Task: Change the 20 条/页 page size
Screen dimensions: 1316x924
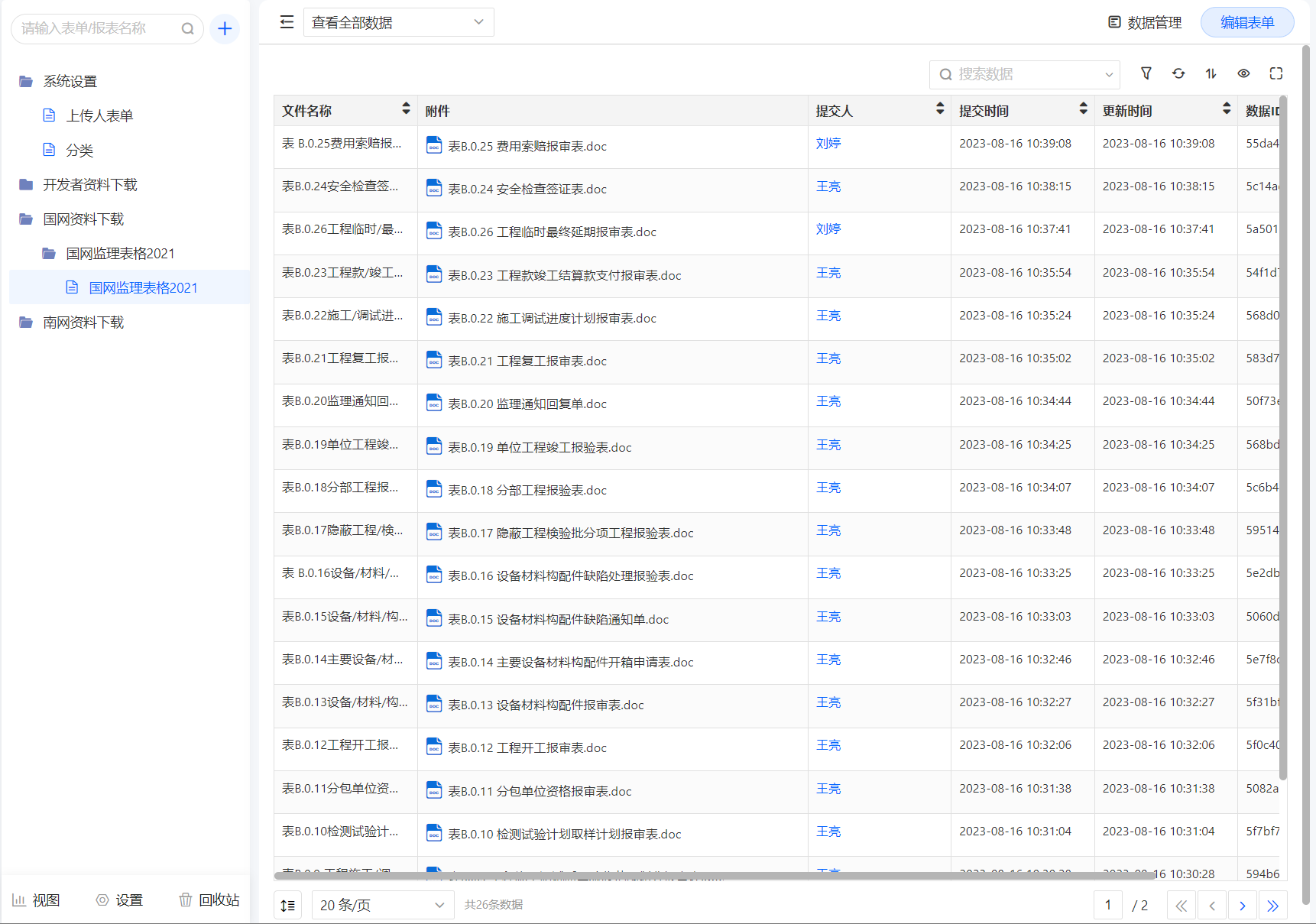Action: click(x=382, y=906)
